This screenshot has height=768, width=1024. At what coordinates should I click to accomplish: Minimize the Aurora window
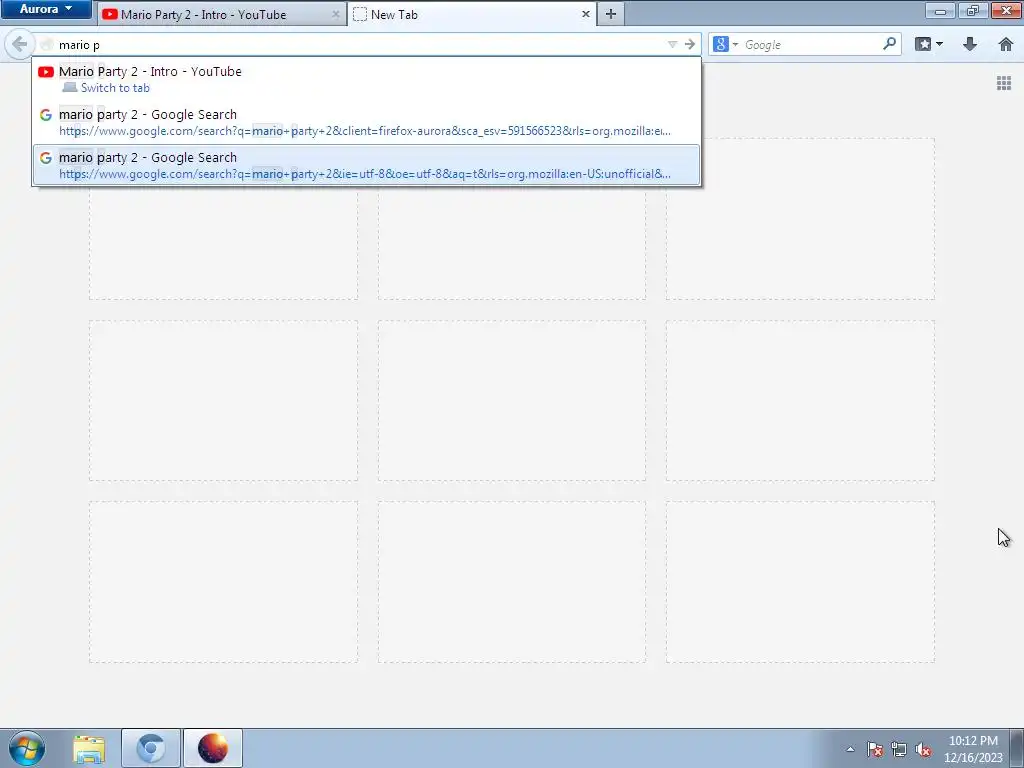click(x=940, y=10)
